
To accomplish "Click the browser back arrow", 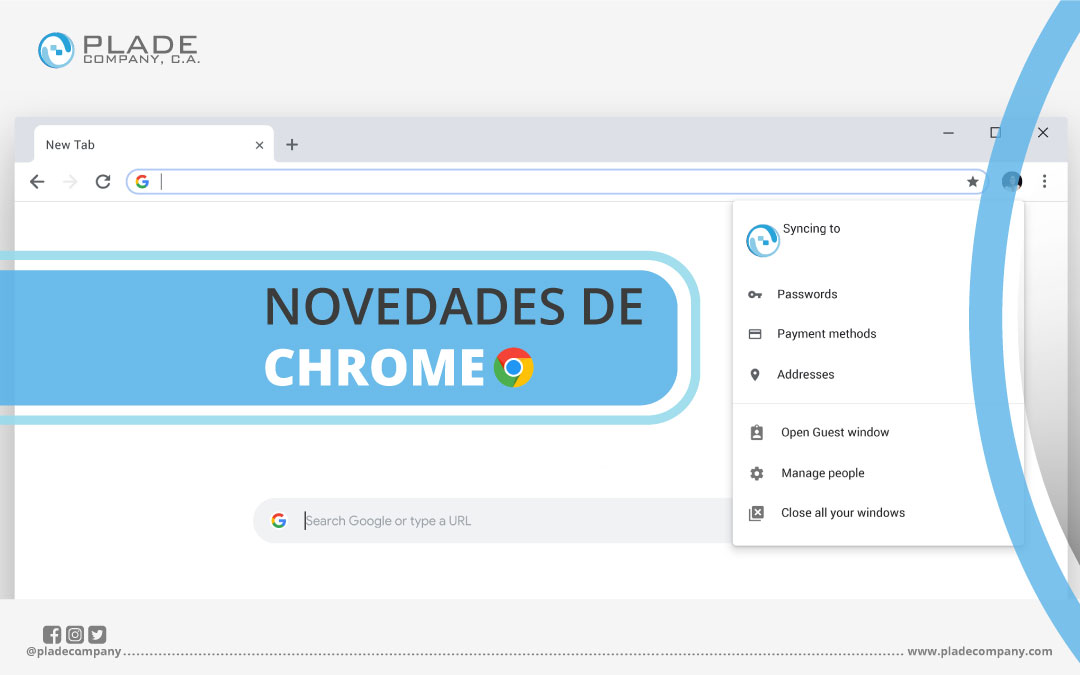I will pos(37,182).
